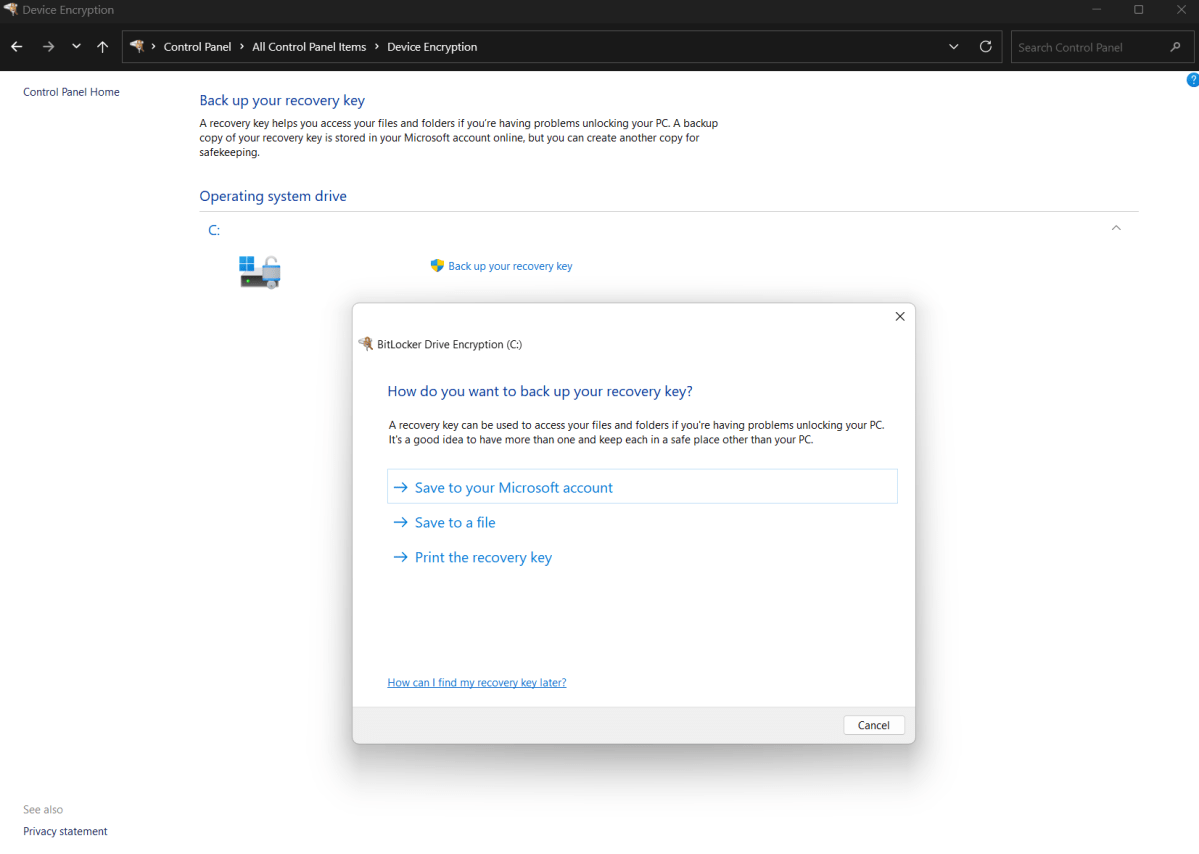Navigate to All Control Panel Items breadcrumb
The image size is (1199, 854).
[309, 46]
